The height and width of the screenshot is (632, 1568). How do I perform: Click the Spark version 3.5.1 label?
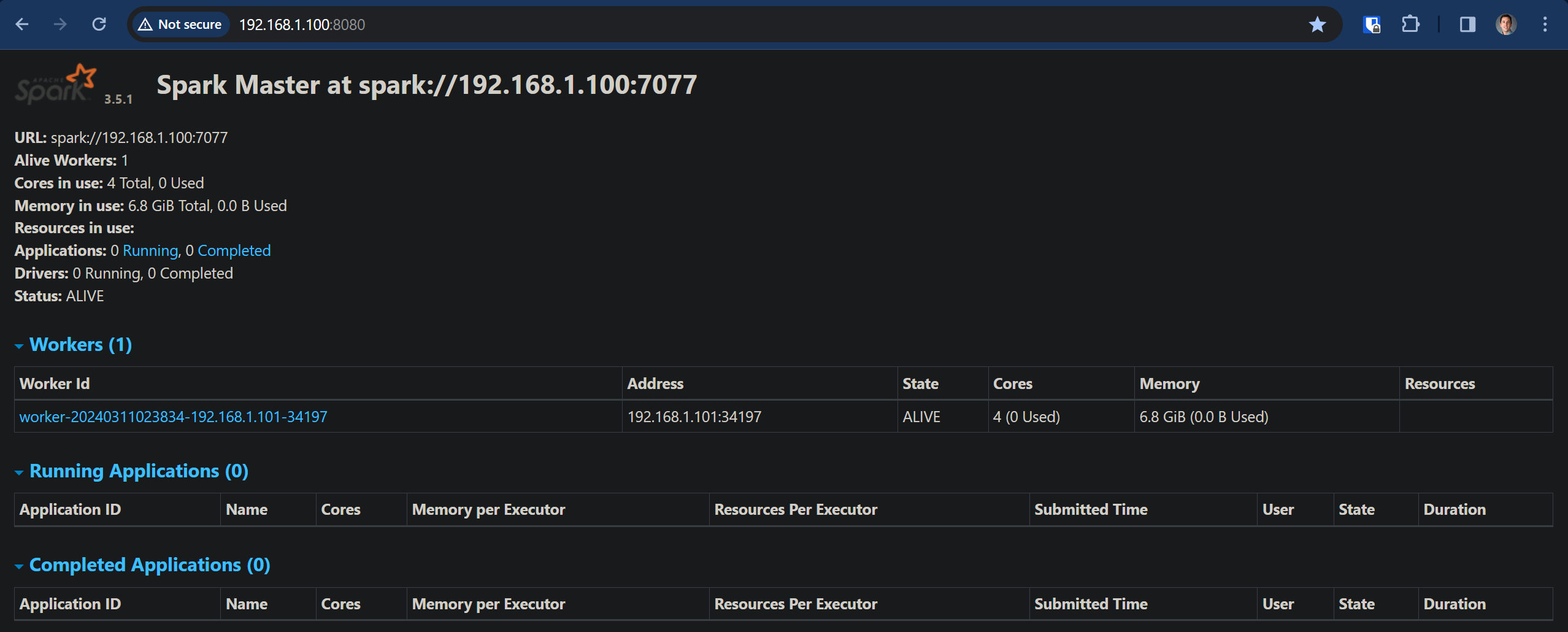click(118, 99)
